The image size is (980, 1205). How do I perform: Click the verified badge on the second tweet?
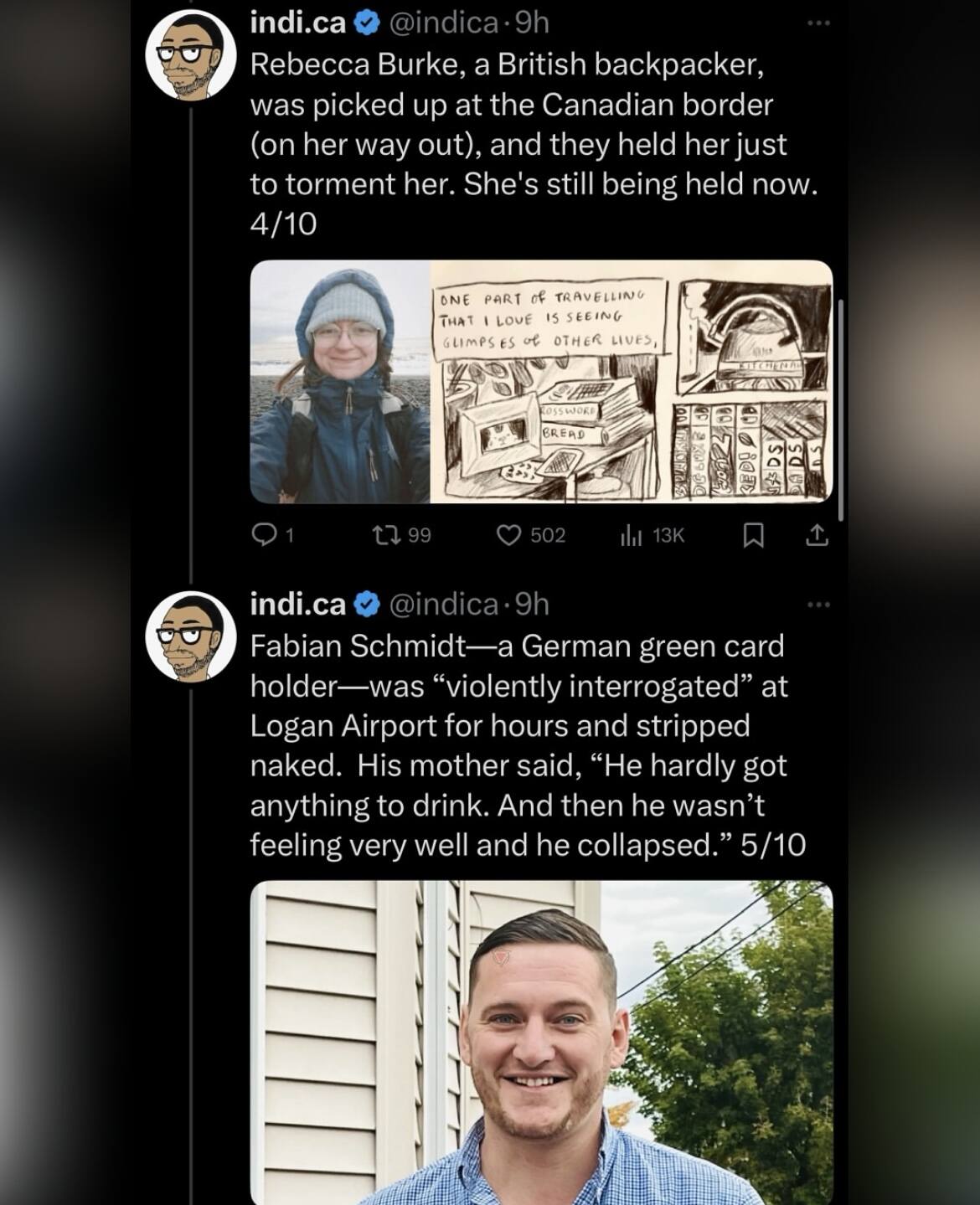(x=367, y=604)
